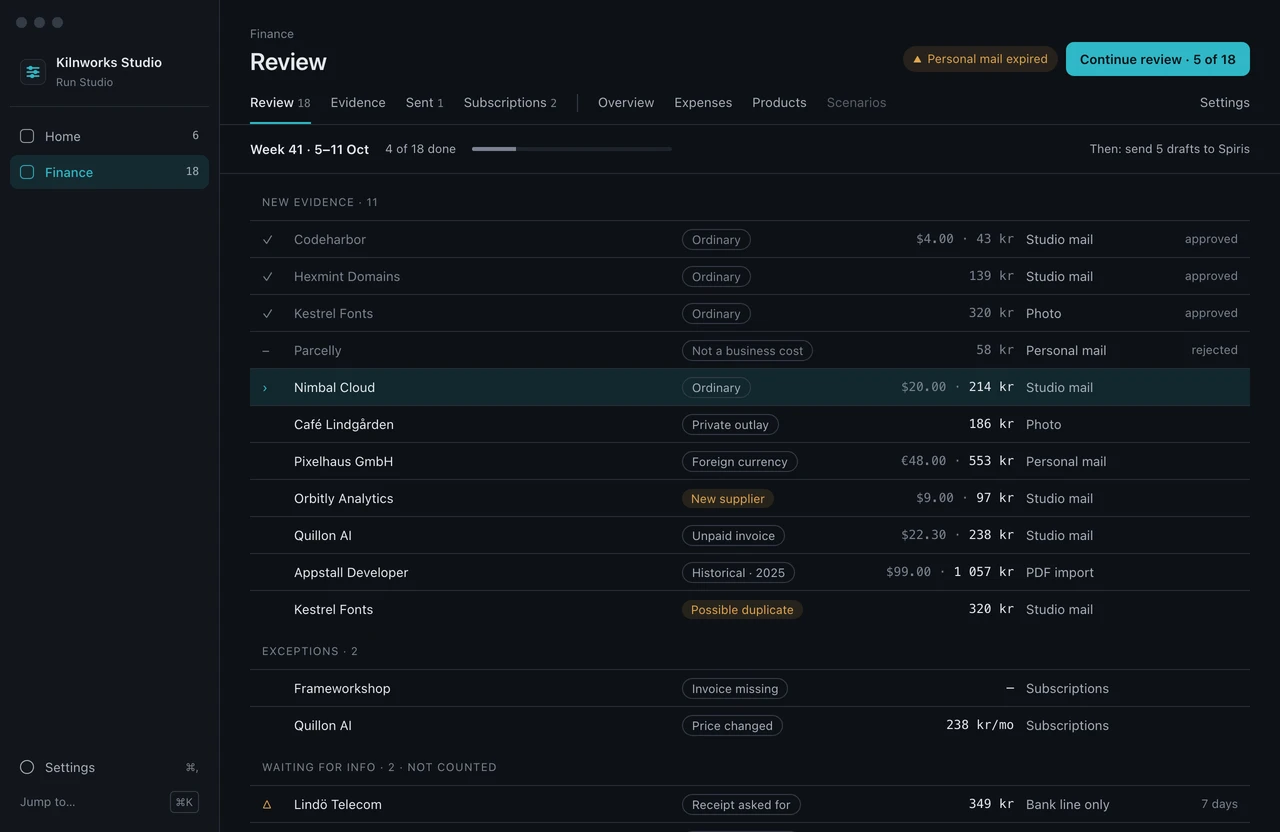Image resolution: width=1280 pixels, height=832 pixels.
Task: Click the Foreign currency tag
Action: click(740, 462)
